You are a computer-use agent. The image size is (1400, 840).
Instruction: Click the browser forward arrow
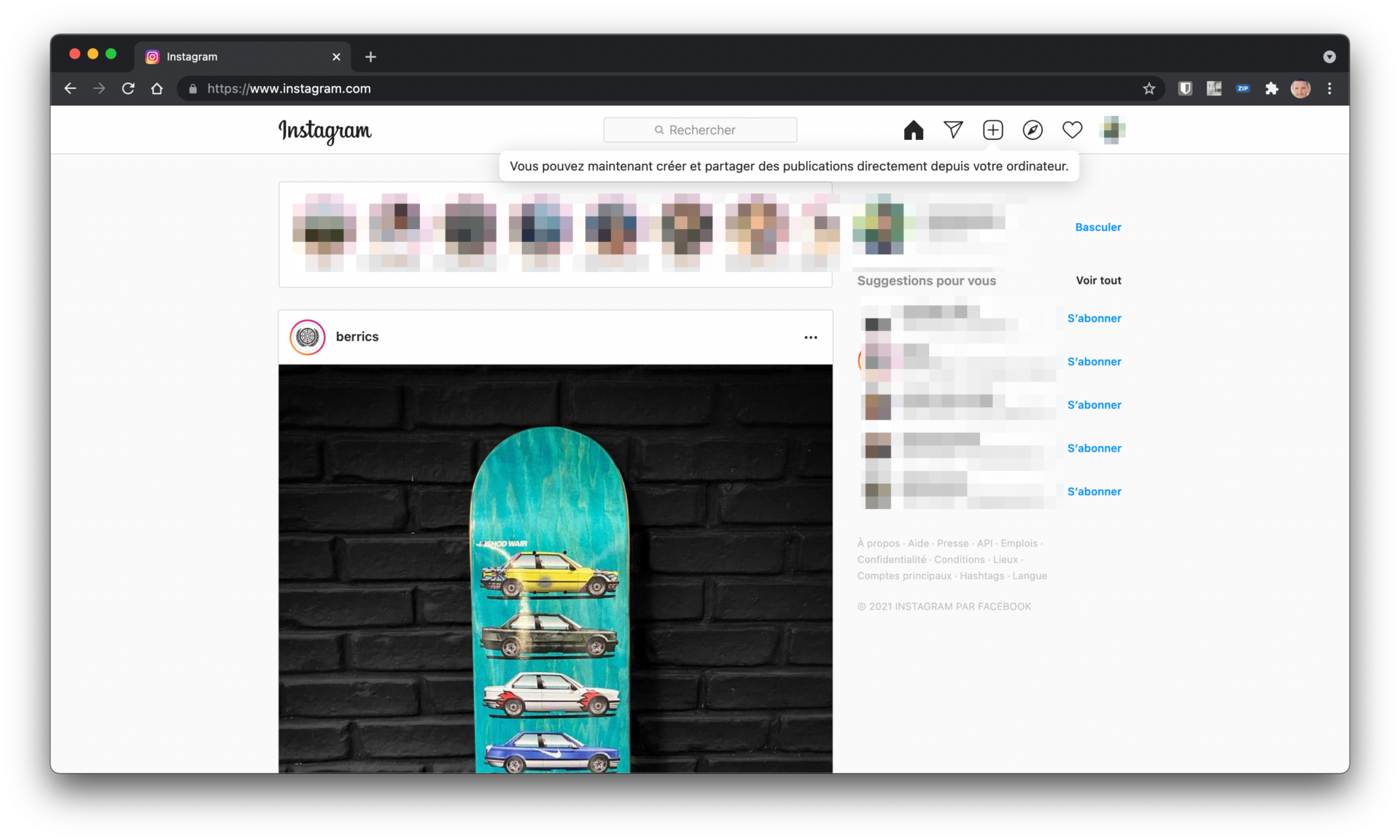pyautogui.click(x=99, y=88)
